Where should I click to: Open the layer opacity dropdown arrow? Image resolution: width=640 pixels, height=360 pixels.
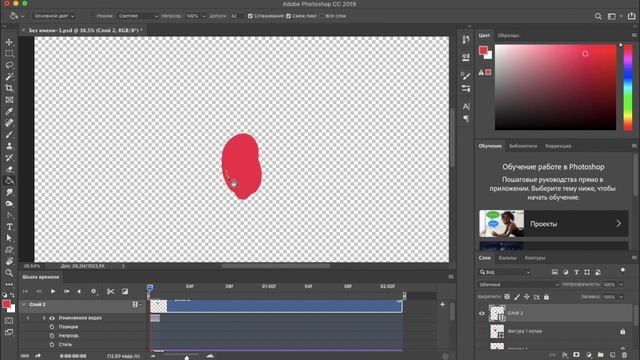click(621, 284)
